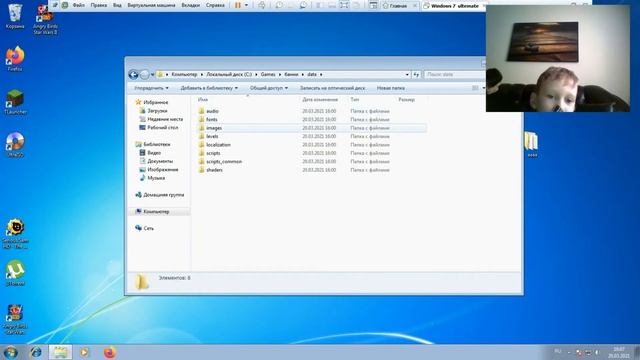Viewport: 640px width, 360px height.
Task: Click in the Explorer search field
Action: [x=454, y=75]
